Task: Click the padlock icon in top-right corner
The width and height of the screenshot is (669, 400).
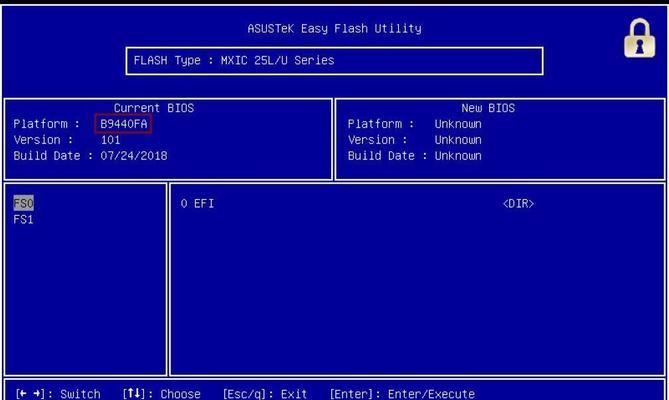Action: 637,39
